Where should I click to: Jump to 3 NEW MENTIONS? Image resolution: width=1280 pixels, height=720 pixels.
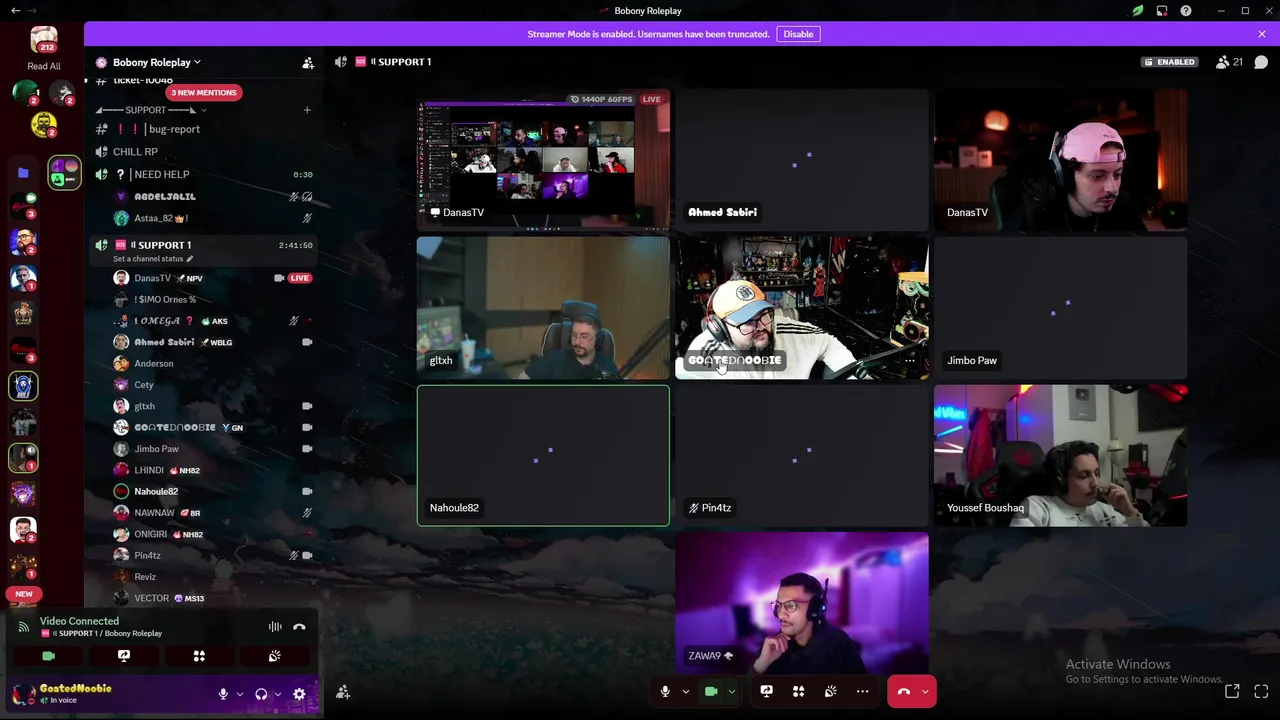[204, 92]
